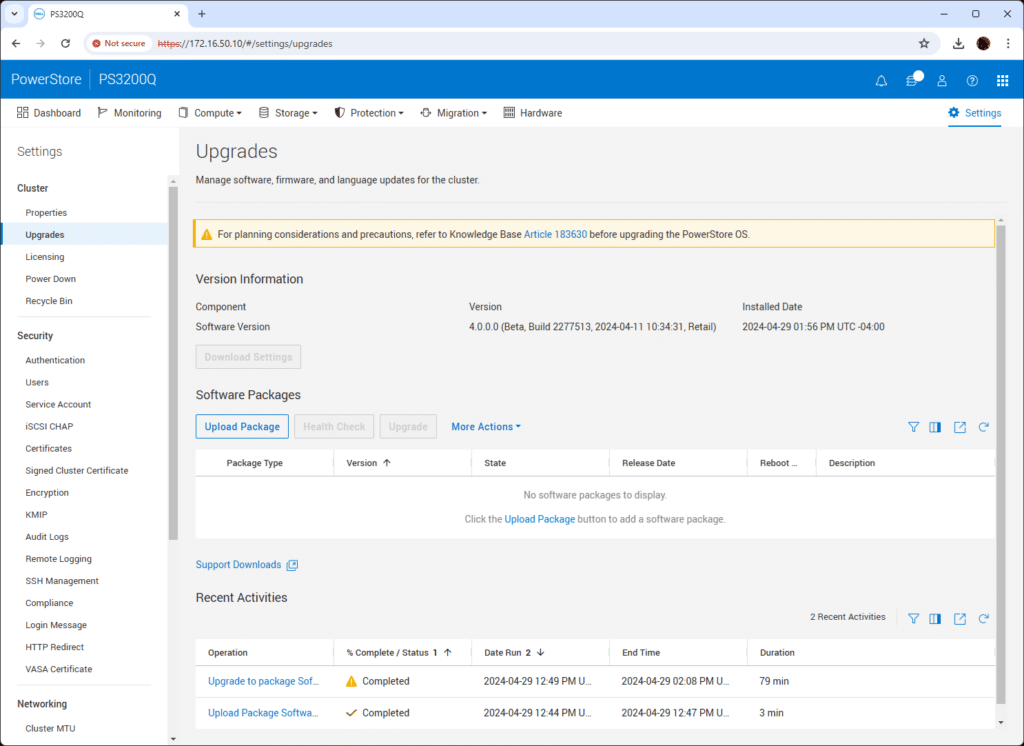
Task: Filter the Recent Activities table
Action: tap(913, 619)
